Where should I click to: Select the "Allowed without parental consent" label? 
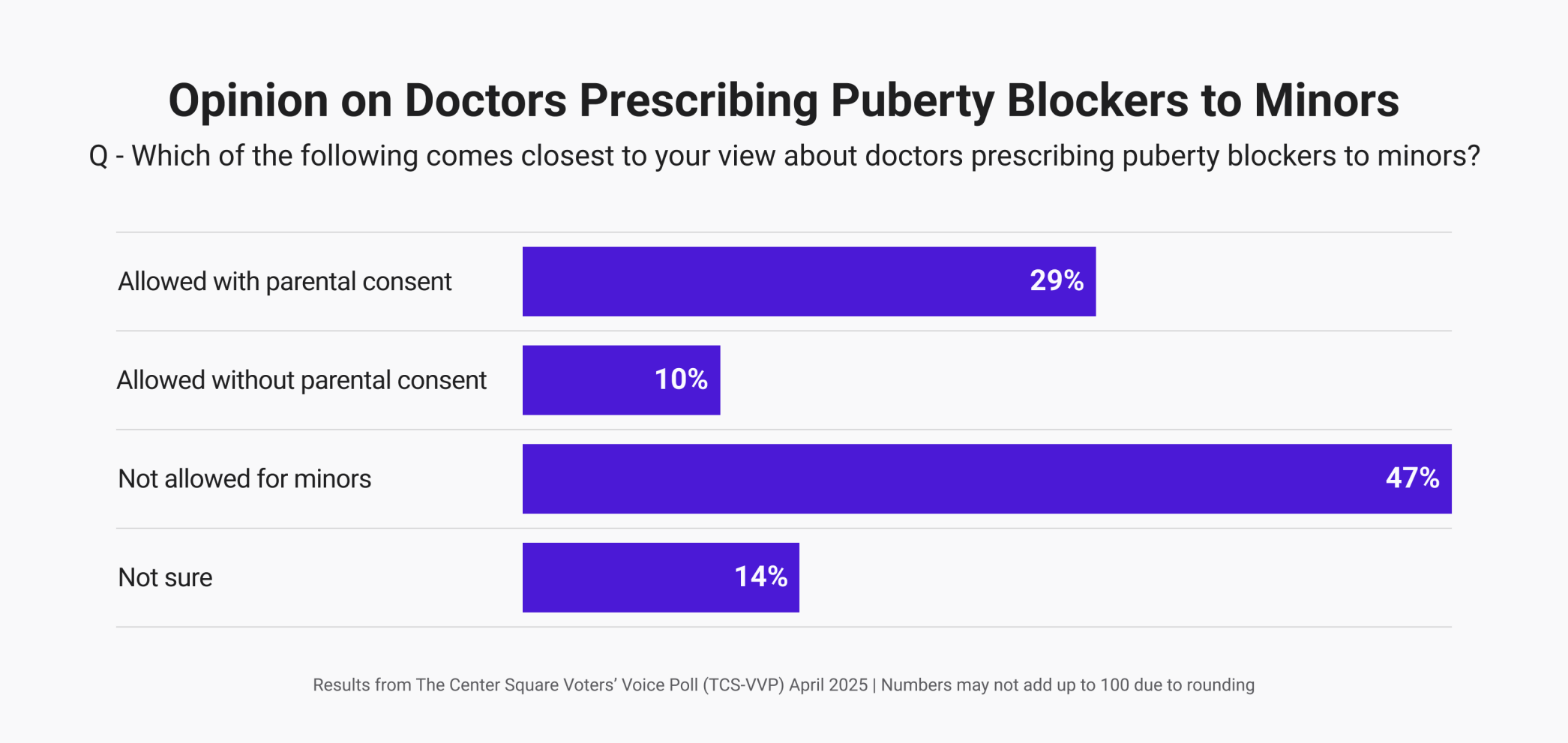[301, 380]
